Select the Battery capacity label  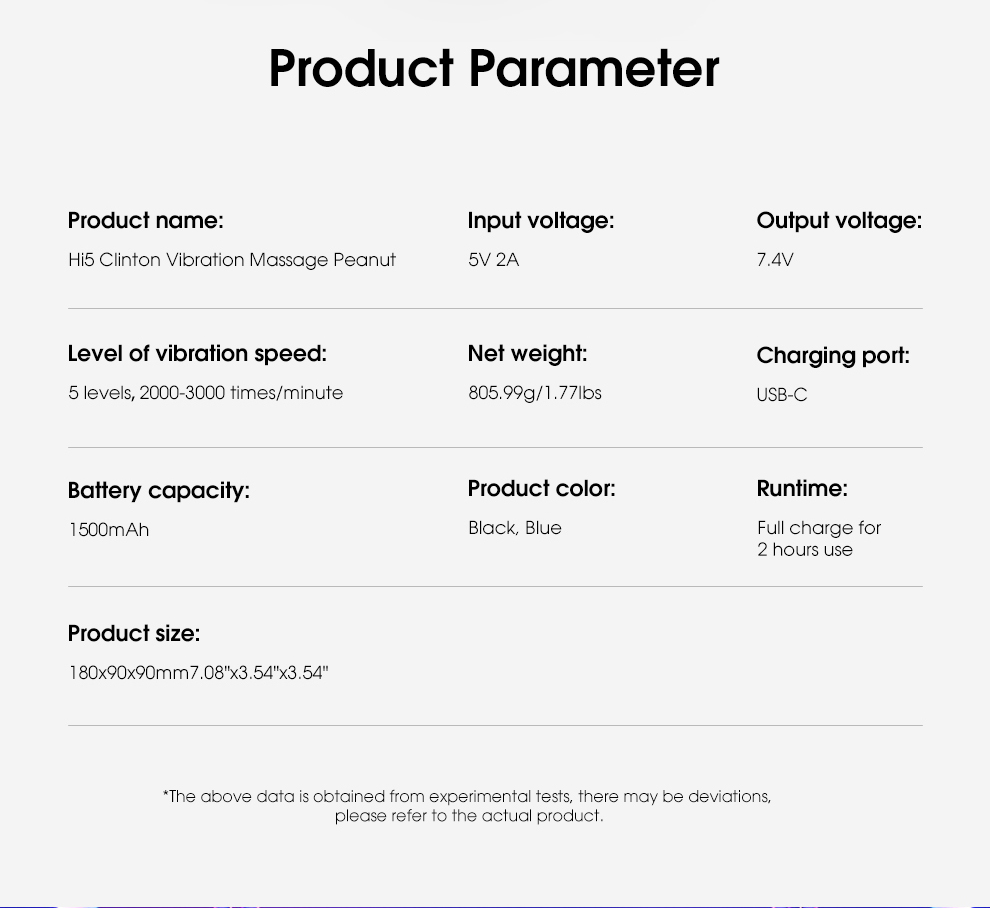[158, 491]
